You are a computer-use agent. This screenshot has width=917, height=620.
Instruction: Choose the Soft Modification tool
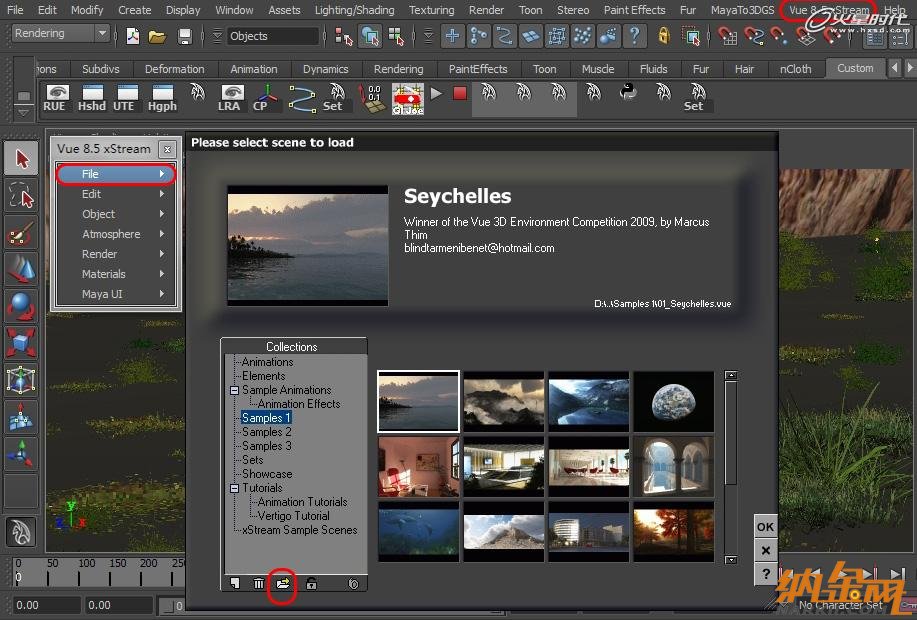click(22, 416)
